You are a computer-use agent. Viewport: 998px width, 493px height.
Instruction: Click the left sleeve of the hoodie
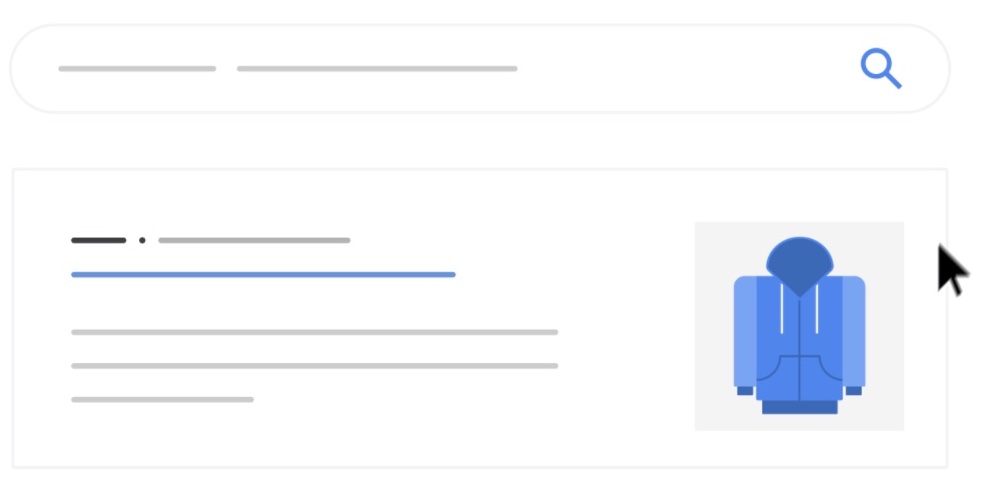tap(745, 332)
